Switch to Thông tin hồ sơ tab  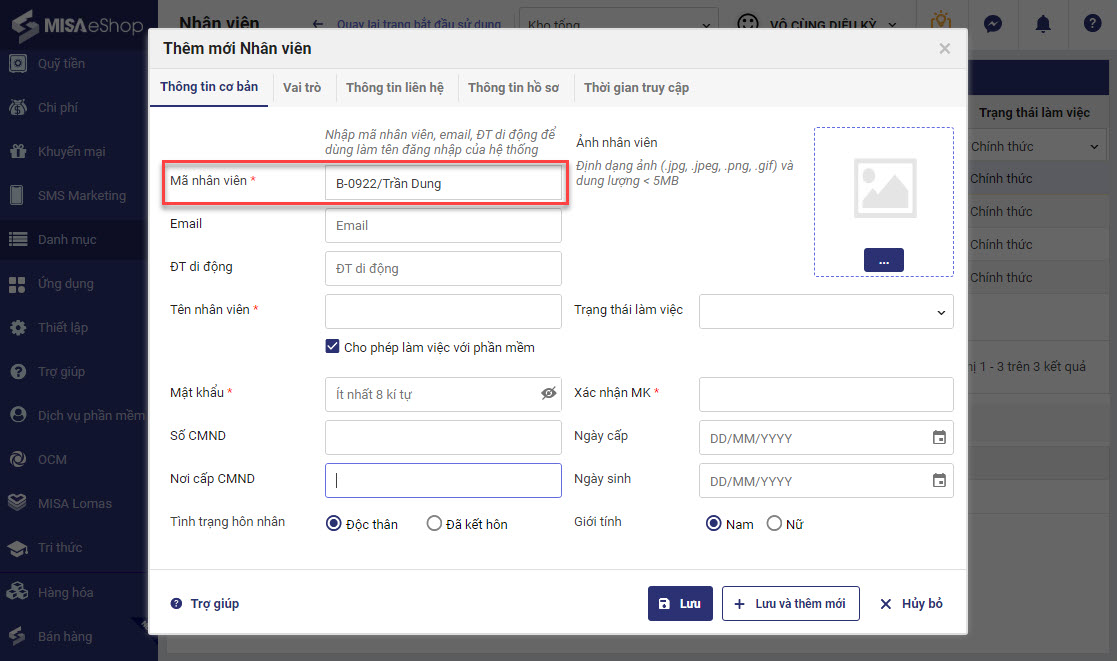514,88
